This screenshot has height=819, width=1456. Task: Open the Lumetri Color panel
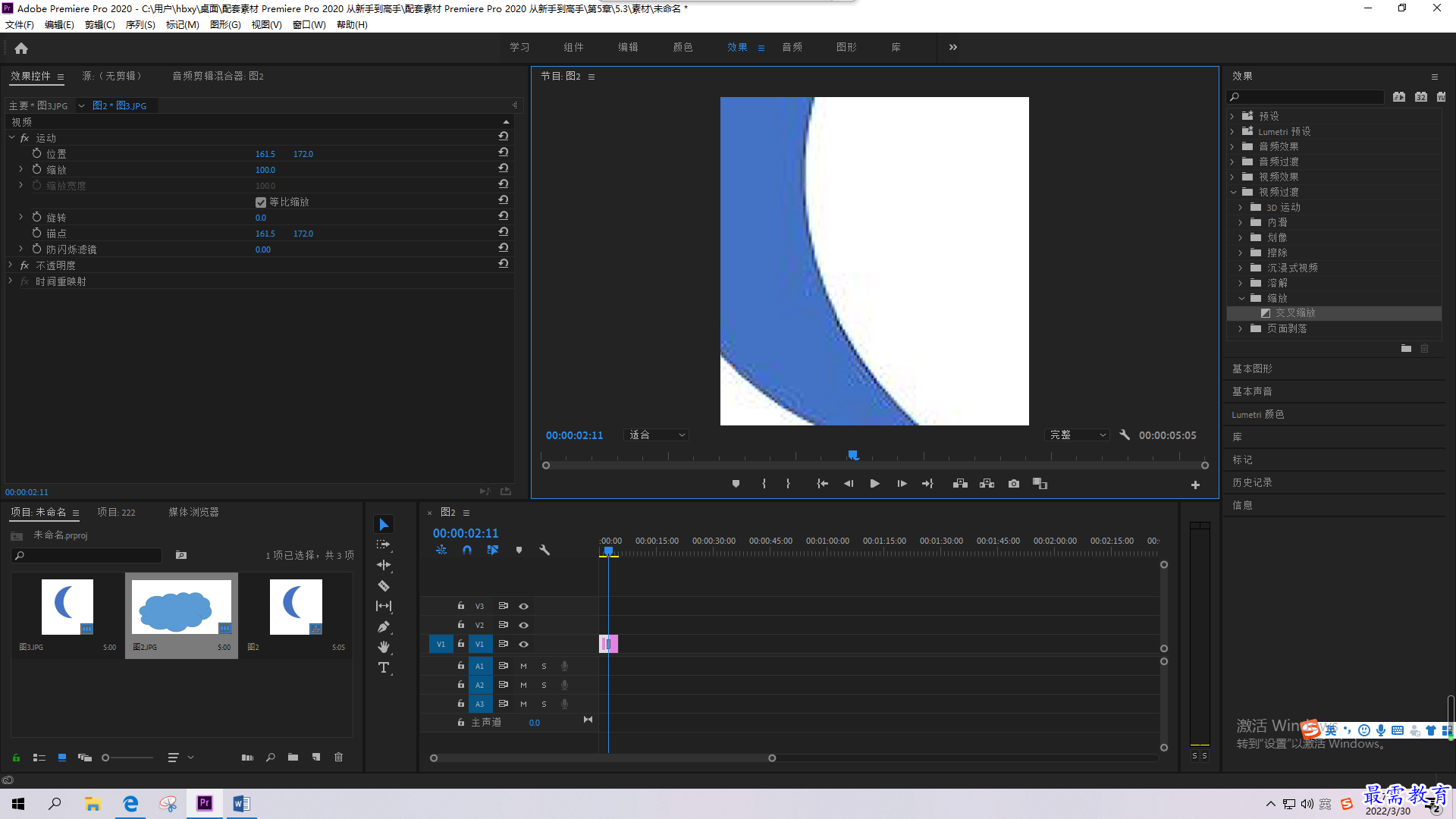click(x=1258, y=414)
